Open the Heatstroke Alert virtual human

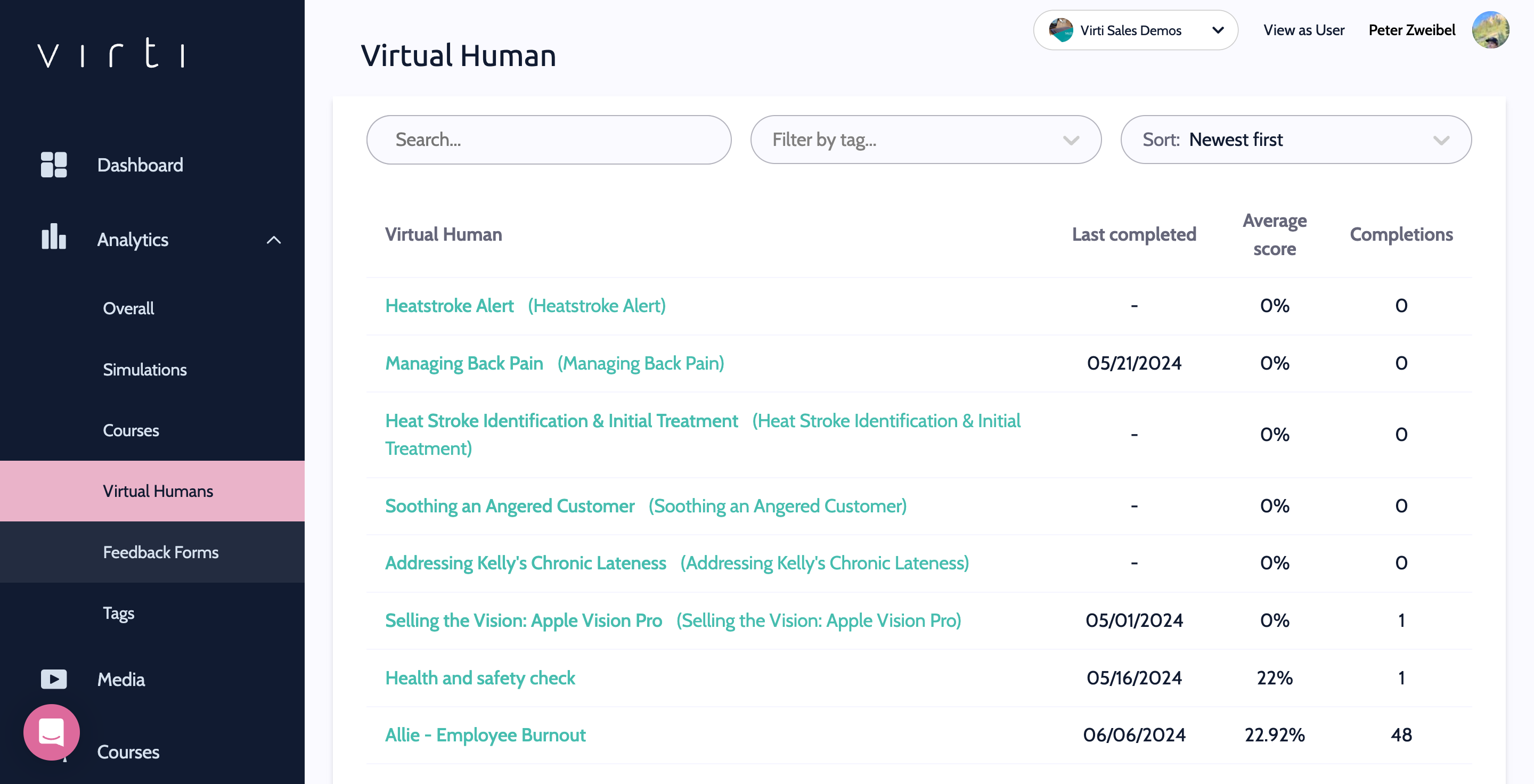pos(449,306)
